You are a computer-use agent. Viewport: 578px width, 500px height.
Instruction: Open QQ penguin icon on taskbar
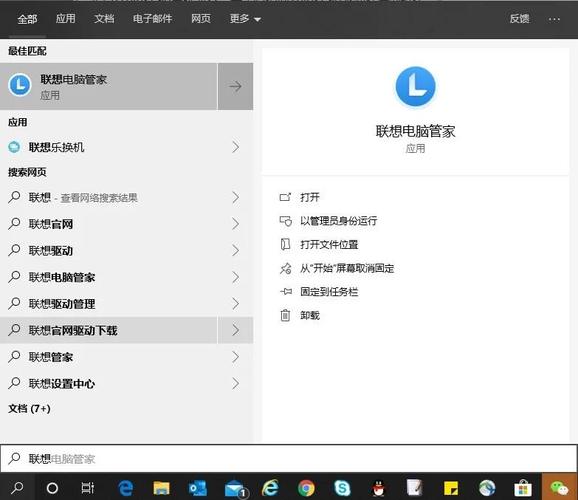[x=378, y=488]
